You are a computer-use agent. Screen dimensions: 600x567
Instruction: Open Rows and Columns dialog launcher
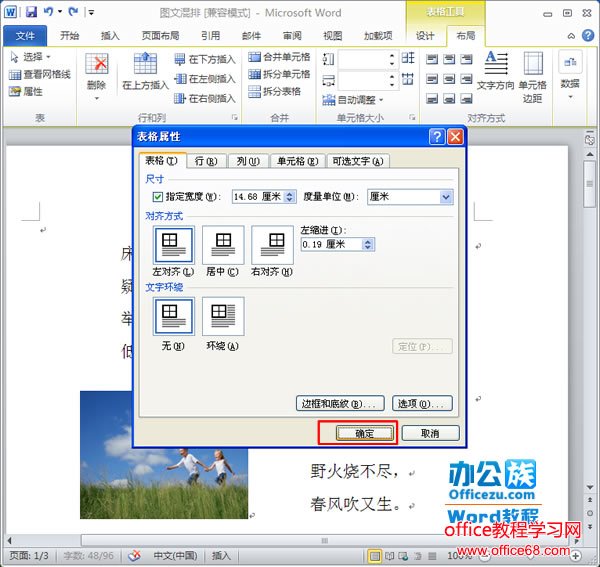pos(235,117)
